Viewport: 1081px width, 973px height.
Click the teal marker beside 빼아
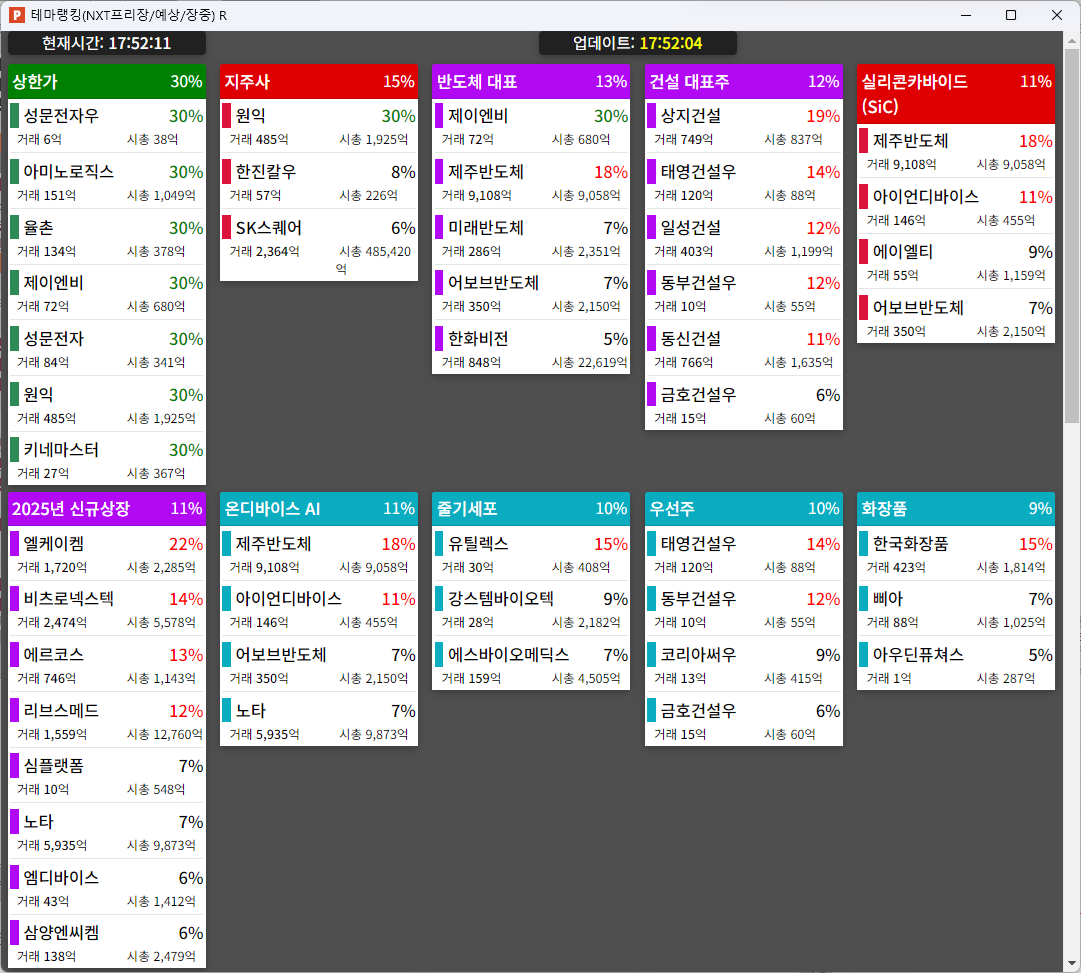click(x=863, y=599)
